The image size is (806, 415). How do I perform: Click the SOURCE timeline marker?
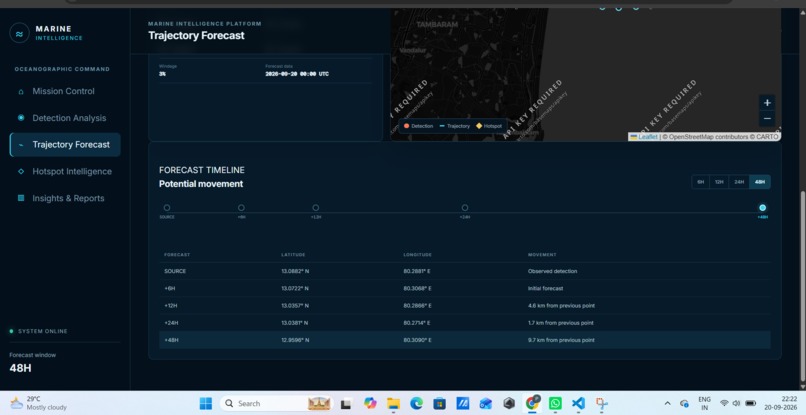click(x=167, y=208)
